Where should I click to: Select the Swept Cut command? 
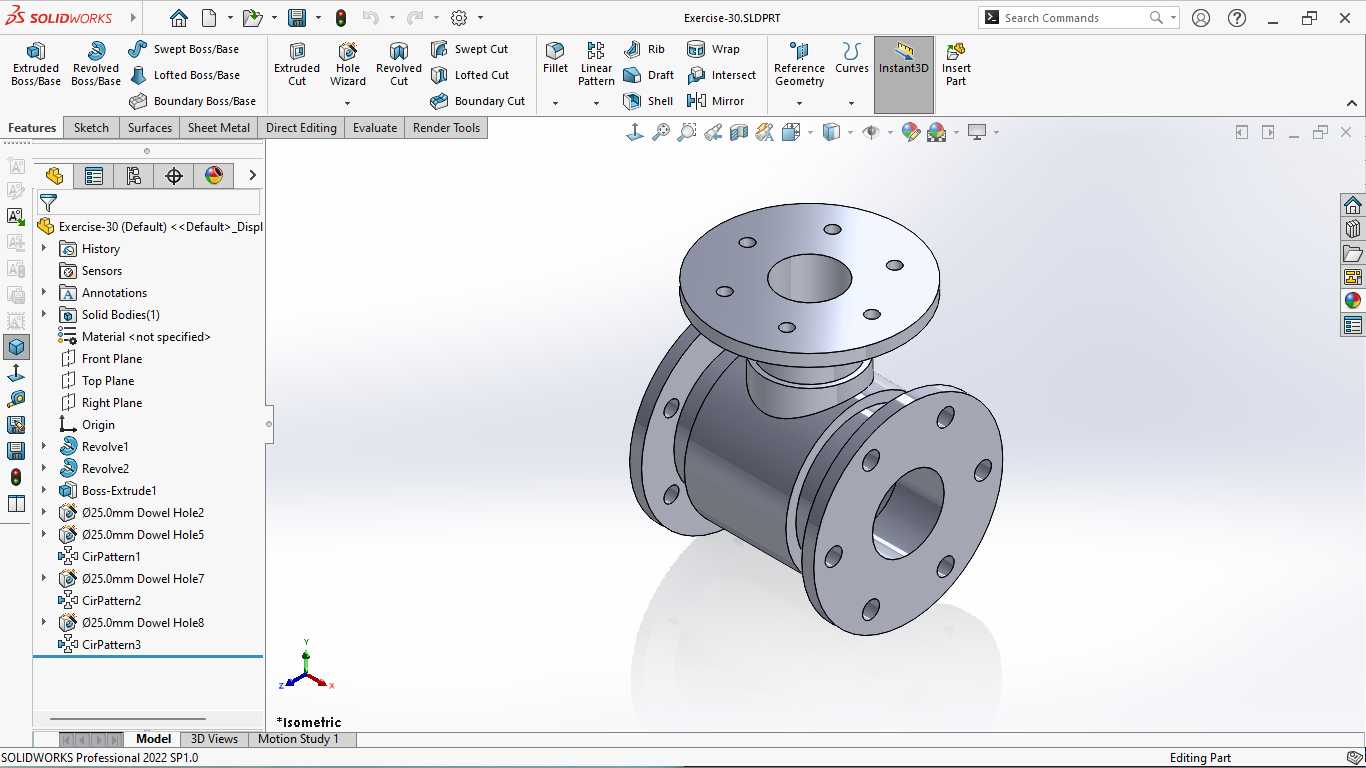pyautogui.click(x=469, y=49)
